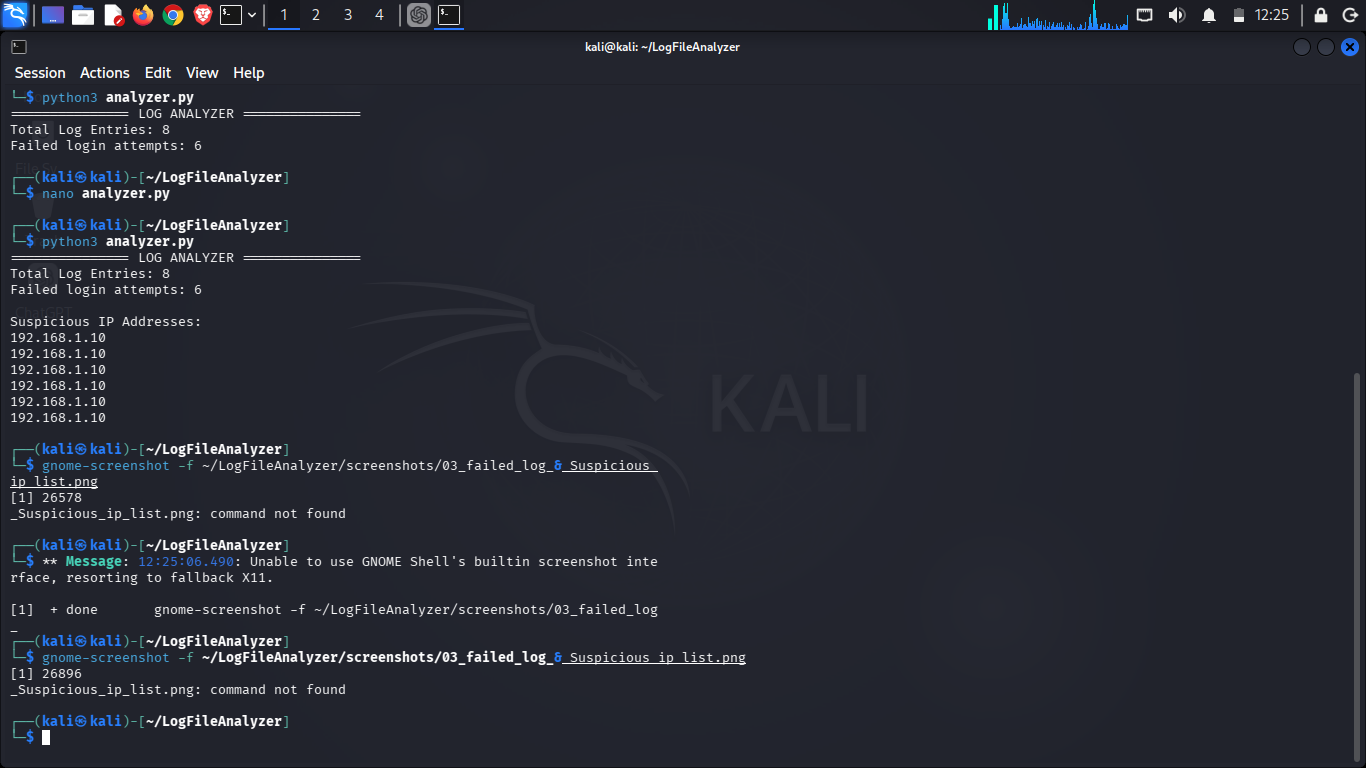The image size is (1366, 768).
Task: Open the network connection tray icon
Action: point(1145,15)
